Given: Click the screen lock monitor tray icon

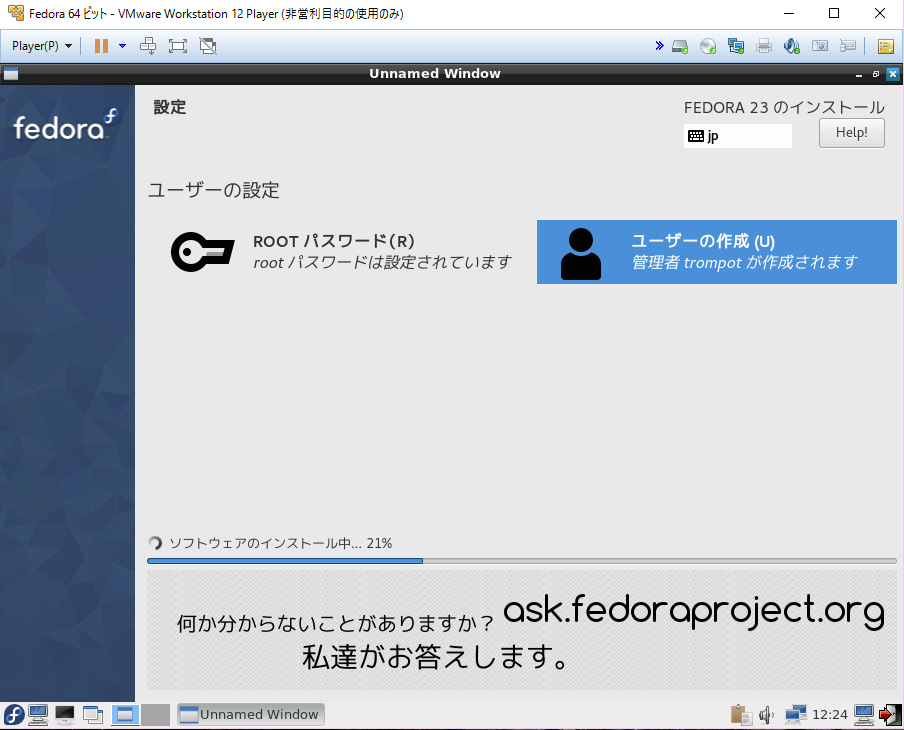Looking at the screenshot, I should [x=864, y=715].
